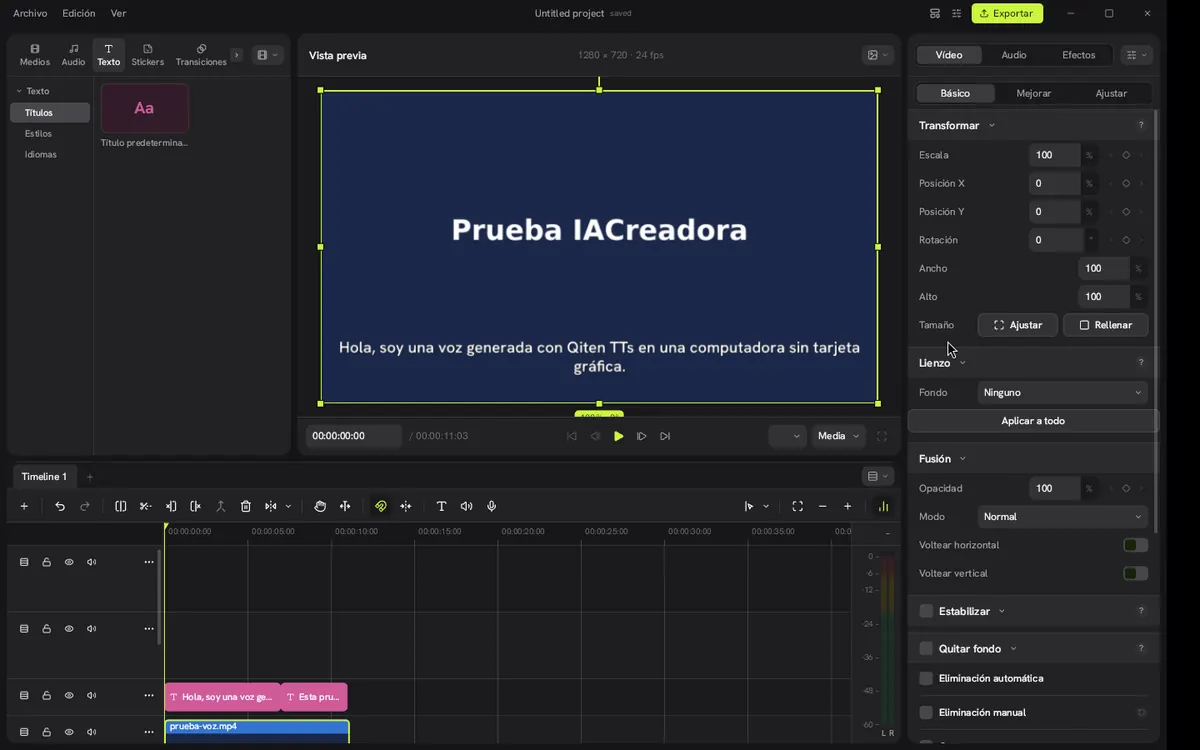Click the redo arrow in timeline toolbar
1200x750 pixels.
pyautogui.click(x=85, y=506)
